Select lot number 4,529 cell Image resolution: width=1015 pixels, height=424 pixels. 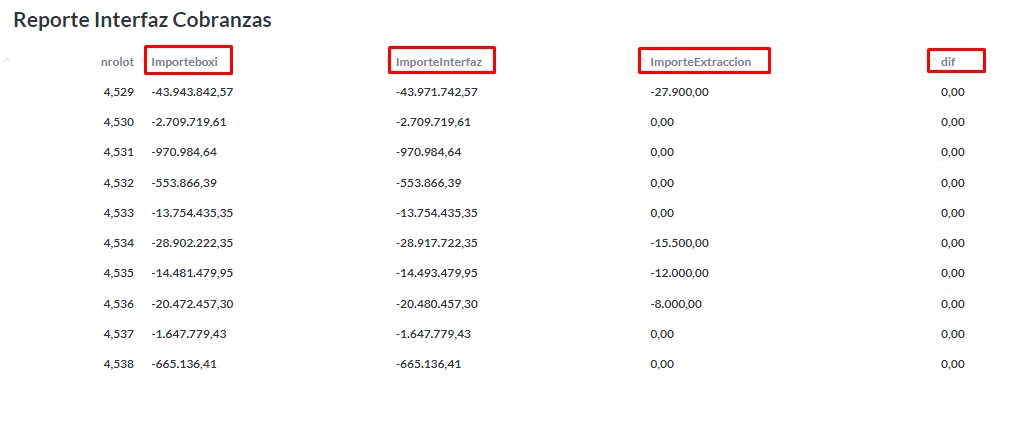118,92
